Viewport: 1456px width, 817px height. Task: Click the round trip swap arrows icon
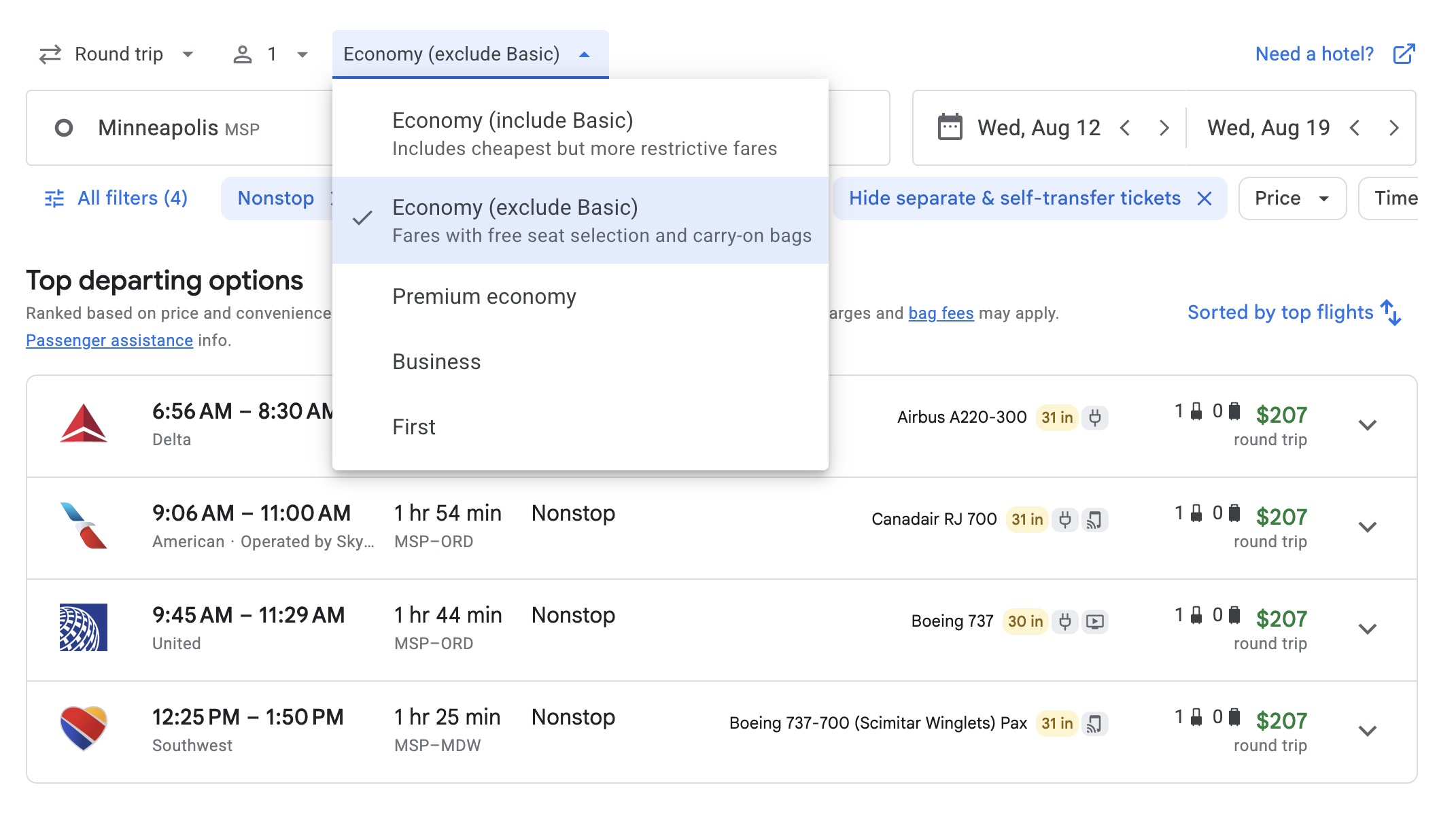(50, 54)
